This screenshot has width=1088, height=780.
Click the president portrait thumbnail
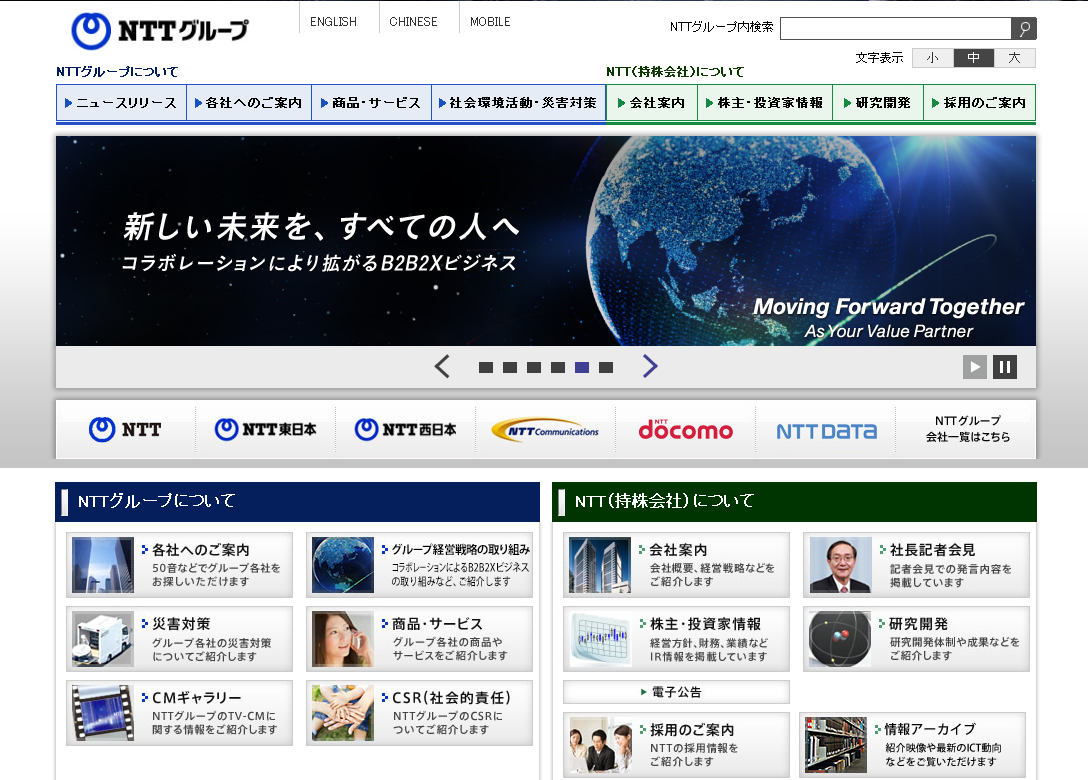click(840, 565)
